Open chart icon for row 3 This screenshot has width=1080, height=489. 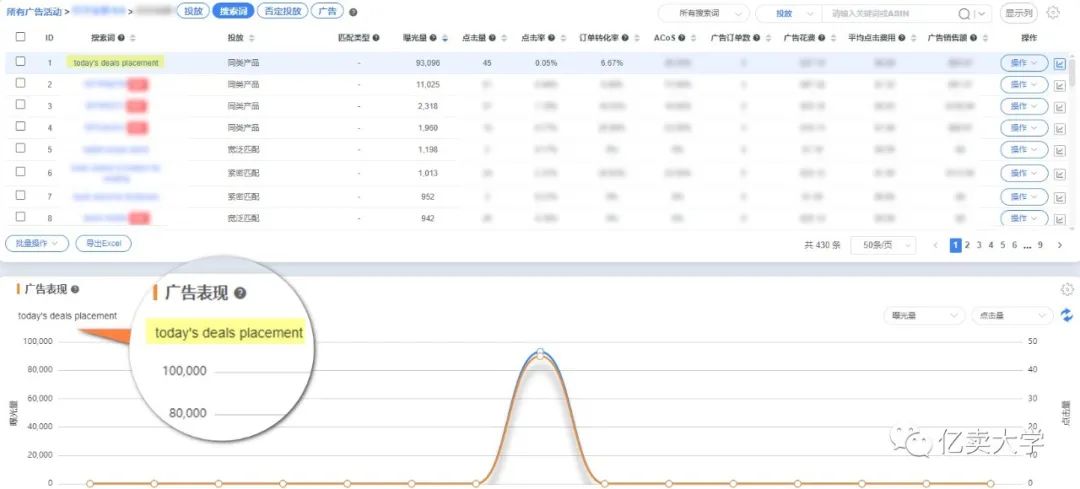1060,107
